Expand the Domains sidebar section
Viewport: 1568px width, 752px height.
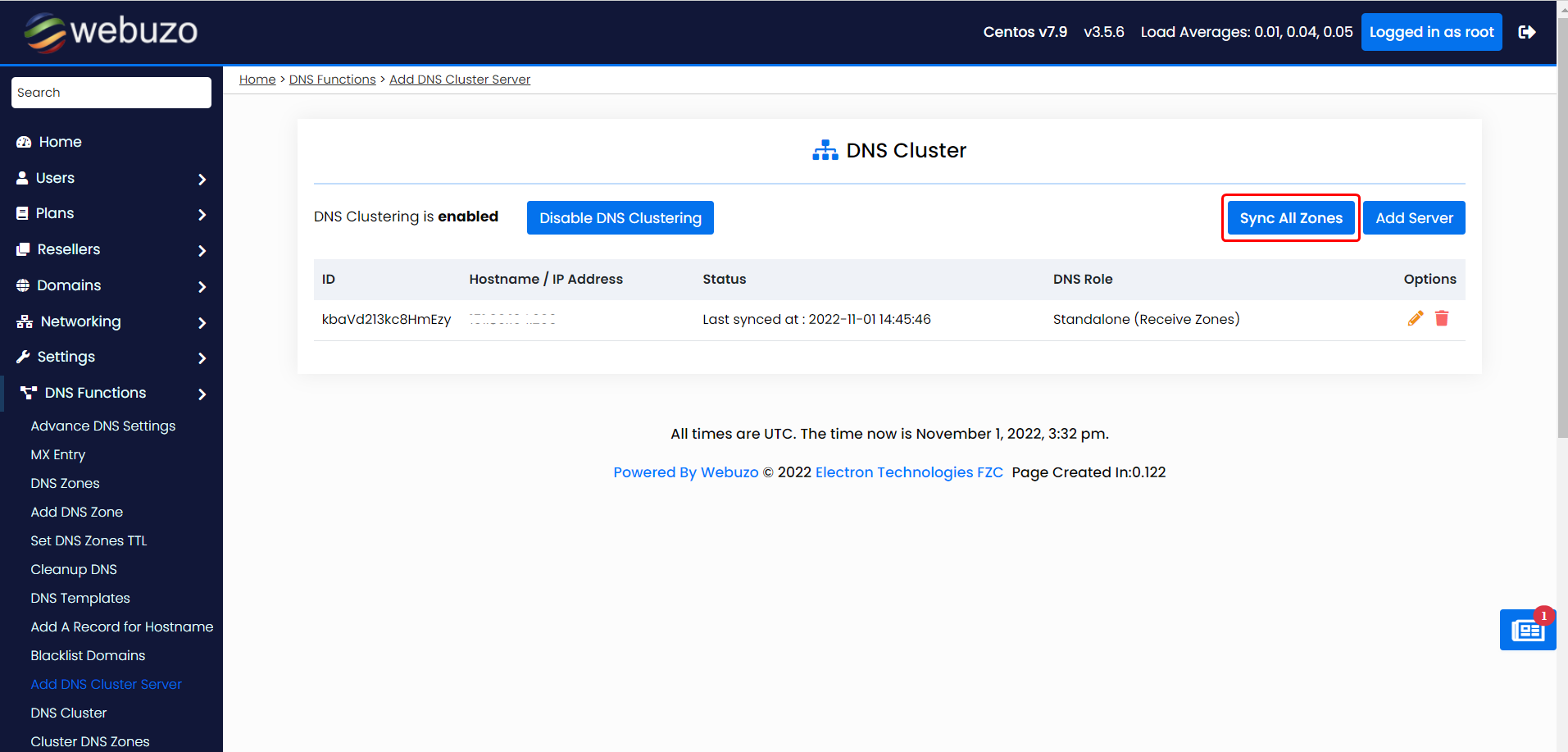(202, 286)
